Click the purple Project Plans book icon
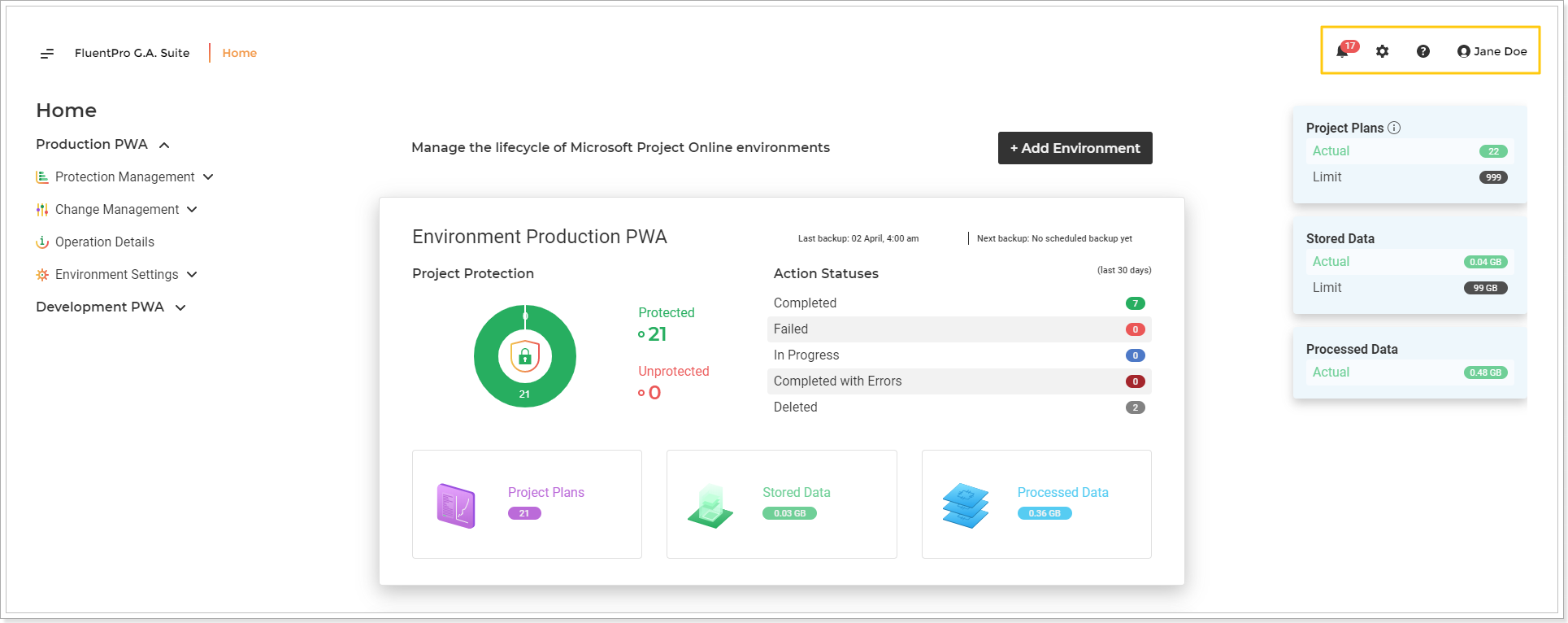Viewport: 1568px width, 623px height. 456,505
